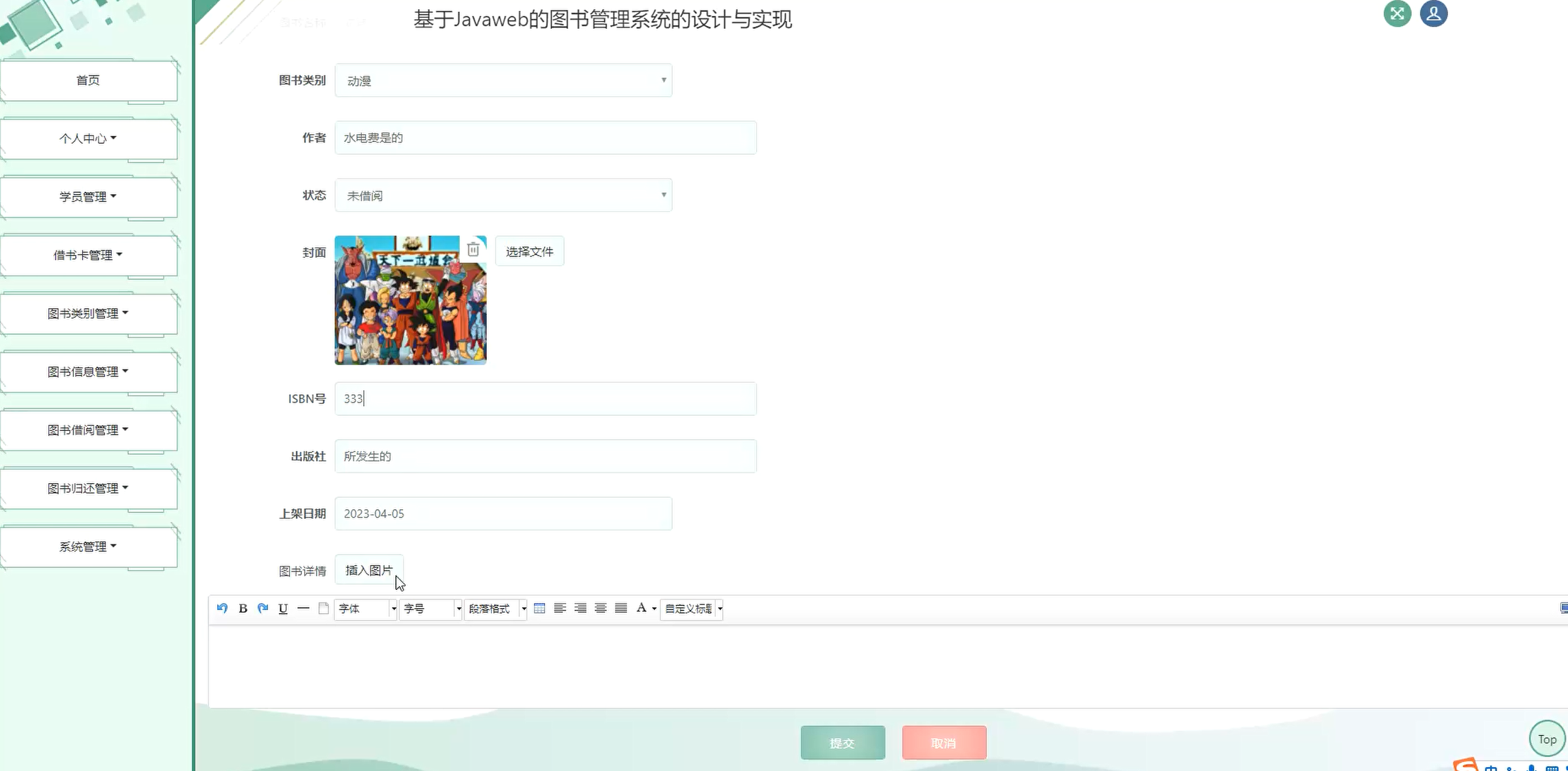This screenshot has height=771, width=1568.
Task: Delete the cover image with the trash icon
Action: pos(473,249)
